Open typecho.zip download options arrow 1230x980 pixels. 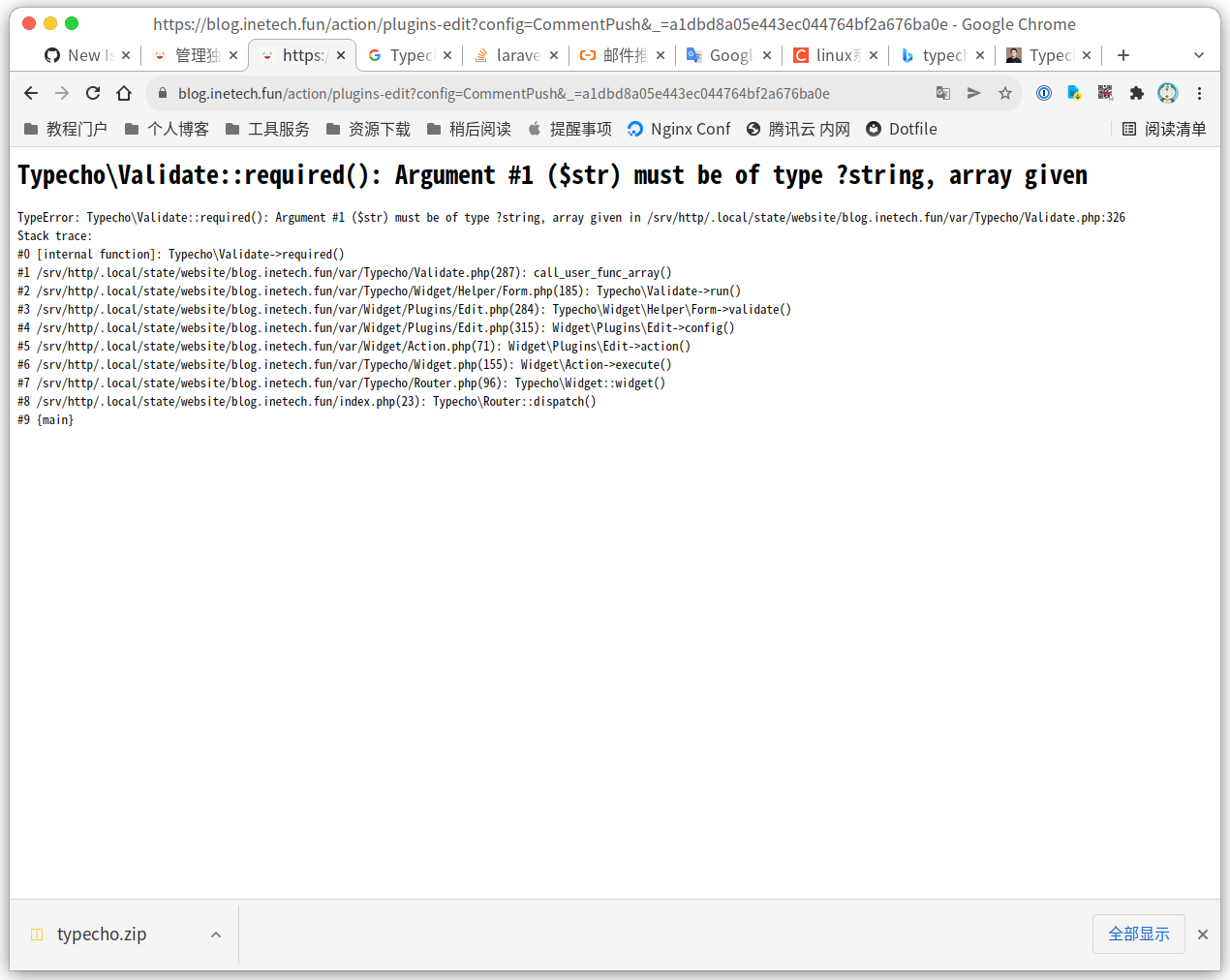click(x=216, y=934)
